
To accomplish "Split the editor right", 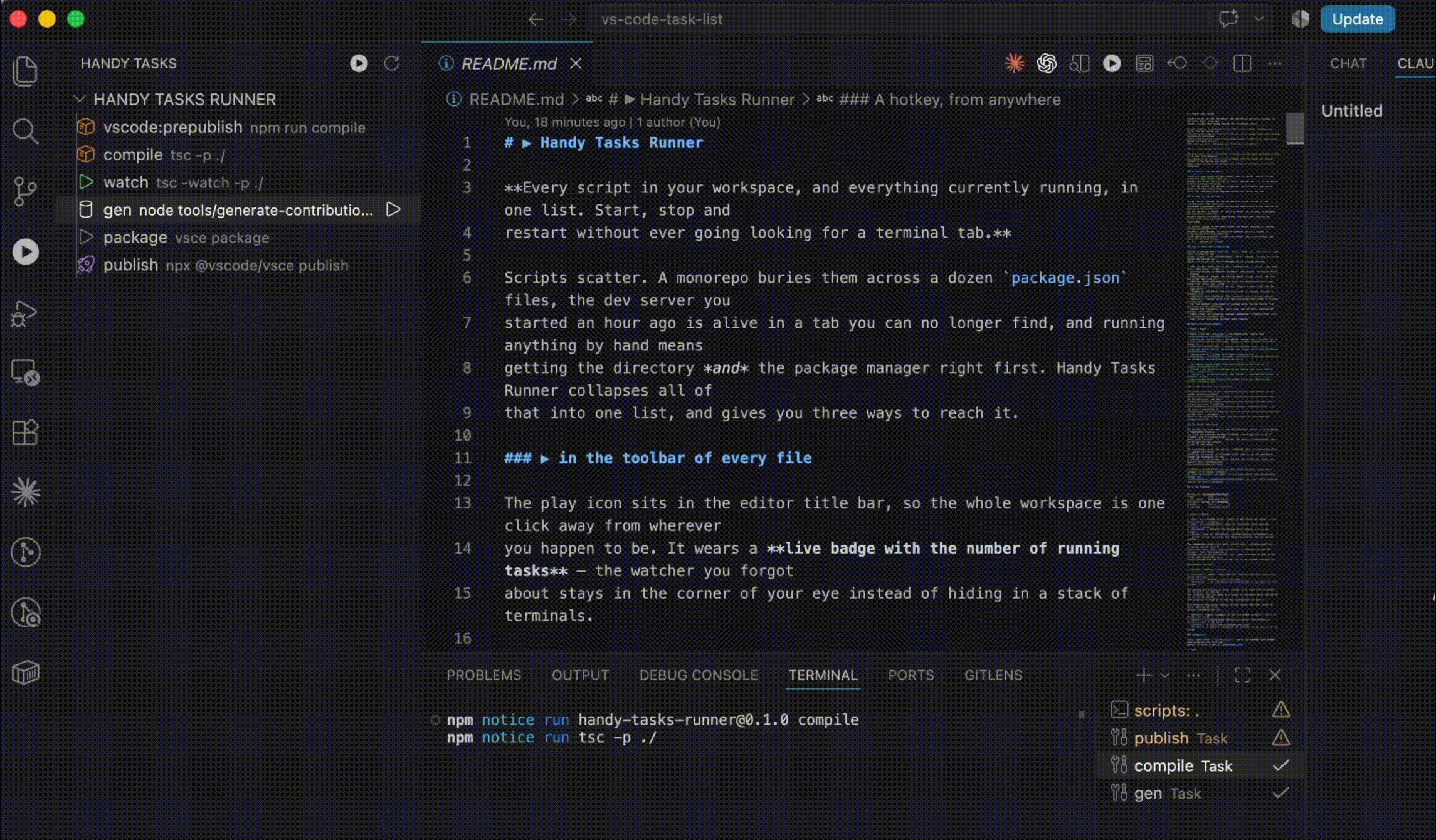I will click(x=1242, y=63).
